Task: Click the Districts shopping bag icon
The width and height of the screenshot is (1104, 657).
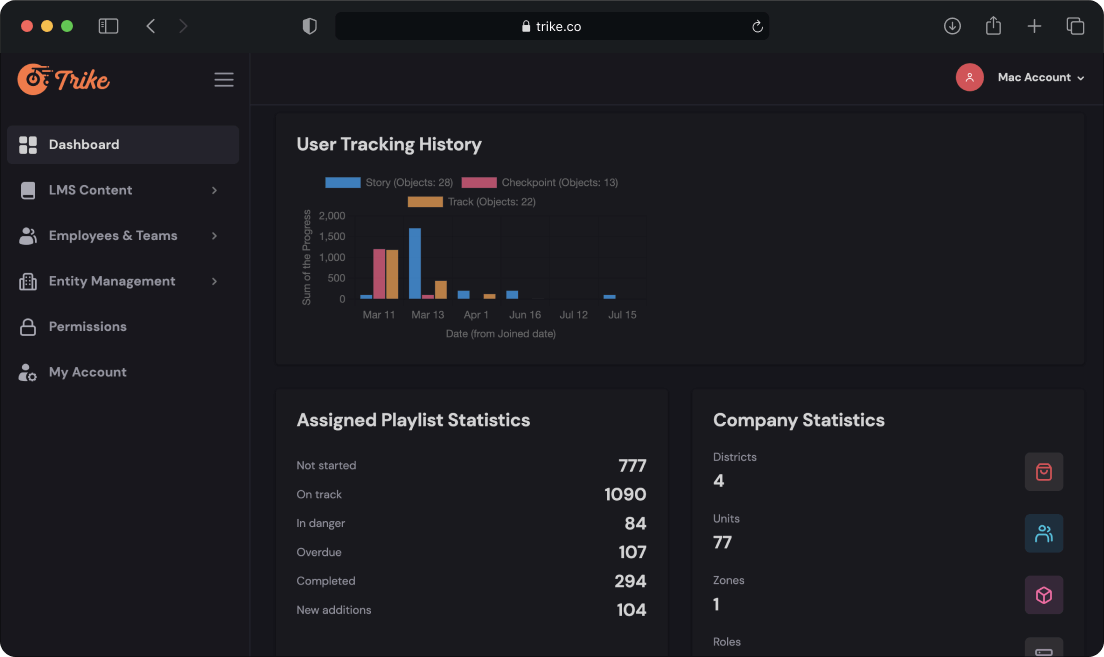Action: (x=1043, y=472)
